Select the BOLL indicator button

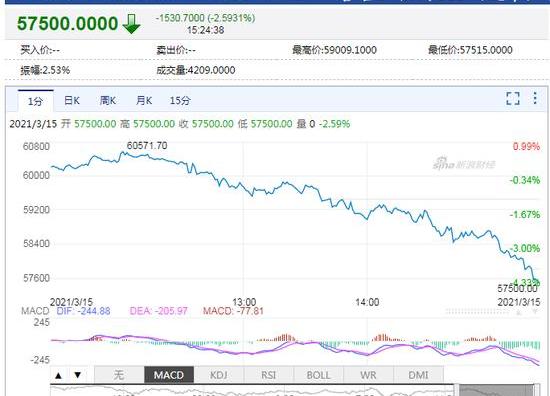(x=318, y=375)
